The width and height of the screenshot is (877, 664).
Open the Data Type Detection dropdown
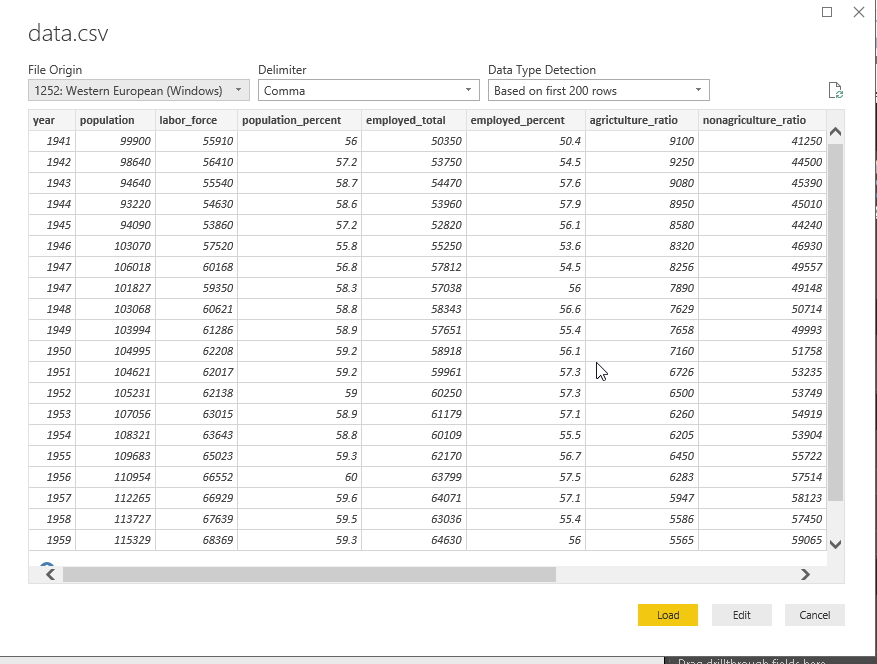(x=595, y=90)
